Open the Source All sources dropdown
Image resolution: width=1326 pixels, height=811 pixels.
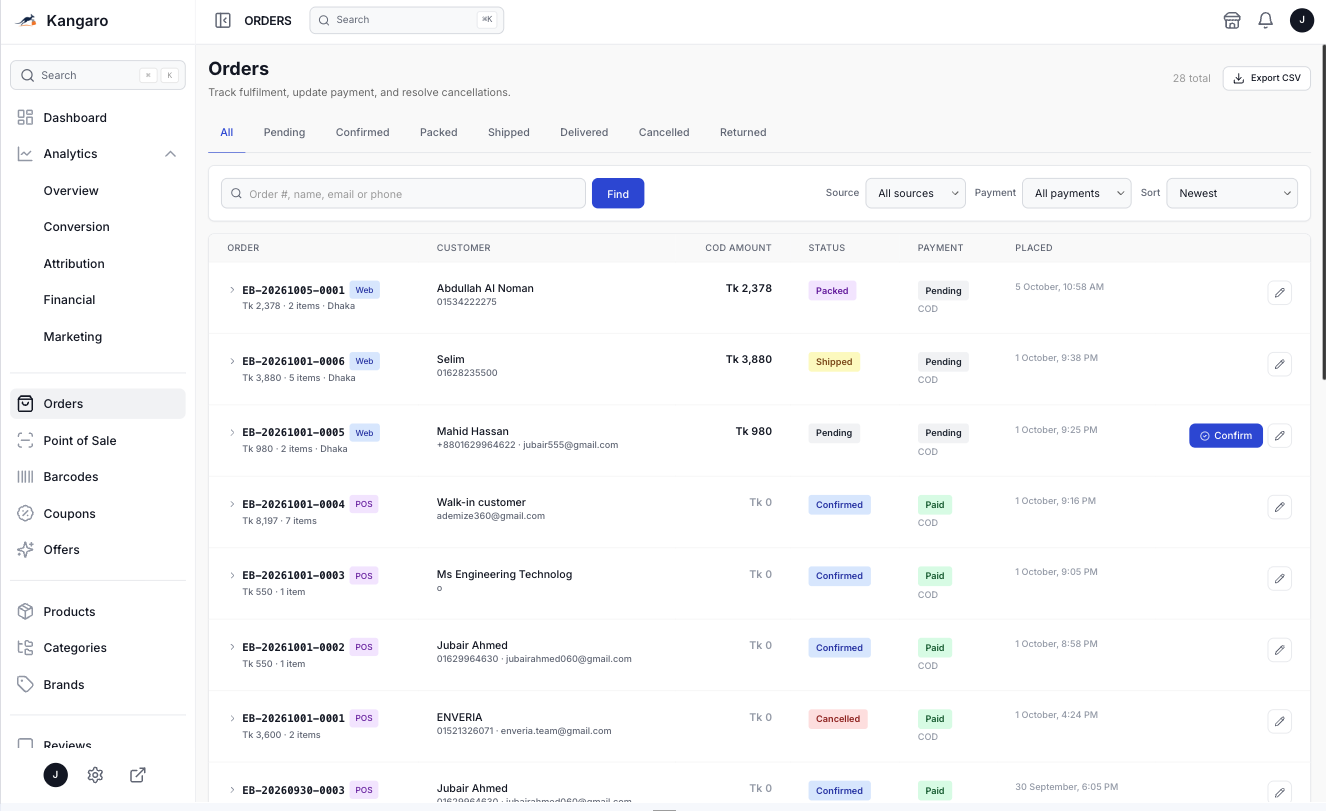(x=915, y=193)
